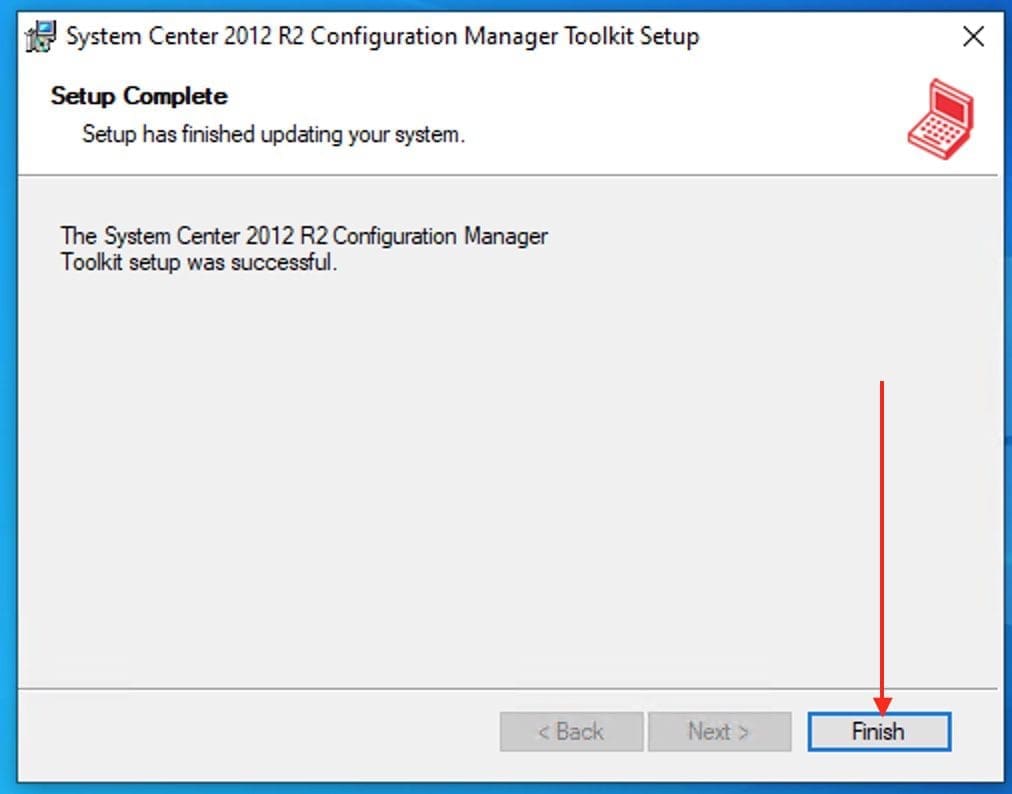The width and height of the screenshot is (1012, 794).
Task: Click the red arrowhead above Finish
Action: (x=882, y=707)
